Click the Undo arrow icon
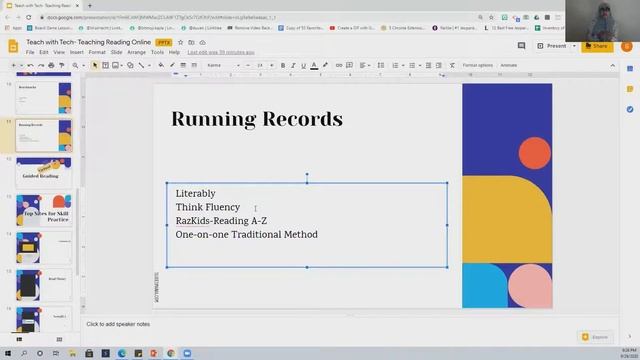The height and width of the screenshot is (360, 640). tap(31, 65)
